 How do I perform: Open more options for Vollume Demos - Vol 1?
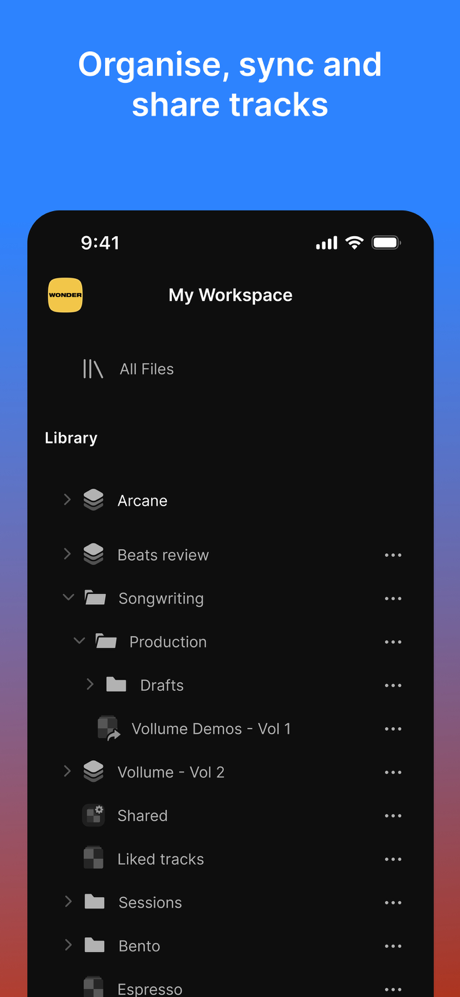point(393,729)
